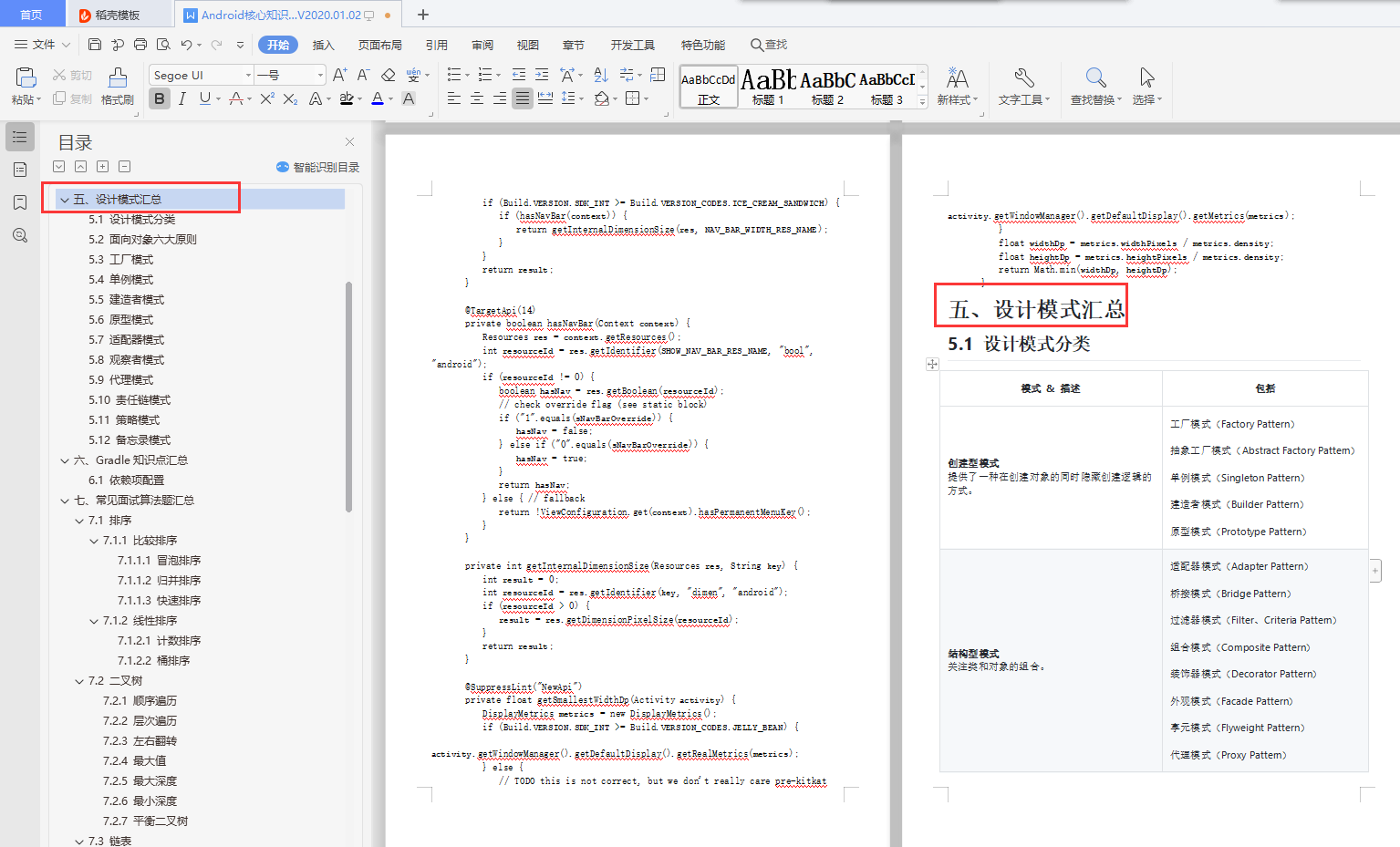Switch to the 审阅 ribbon tab
The image size is (1400, 847).
click(482, 45)
